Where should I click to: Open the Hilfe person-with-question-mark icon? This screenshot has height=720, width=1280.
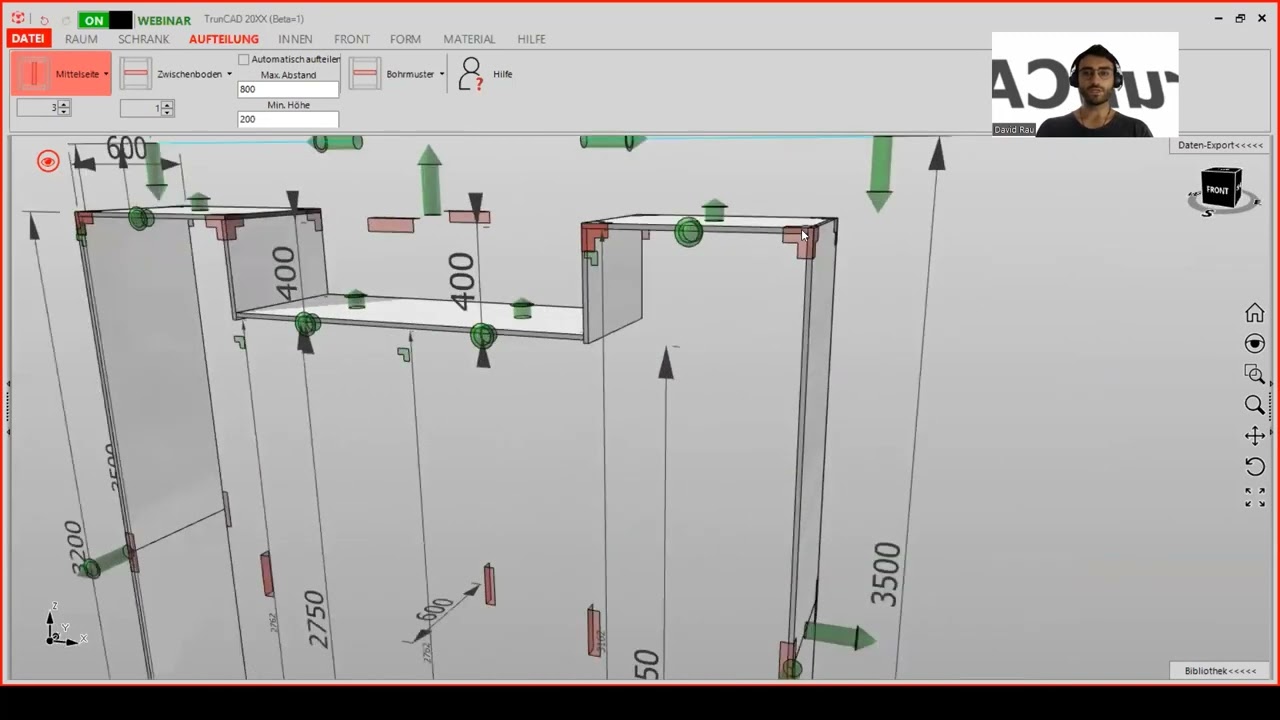[470, 74]
